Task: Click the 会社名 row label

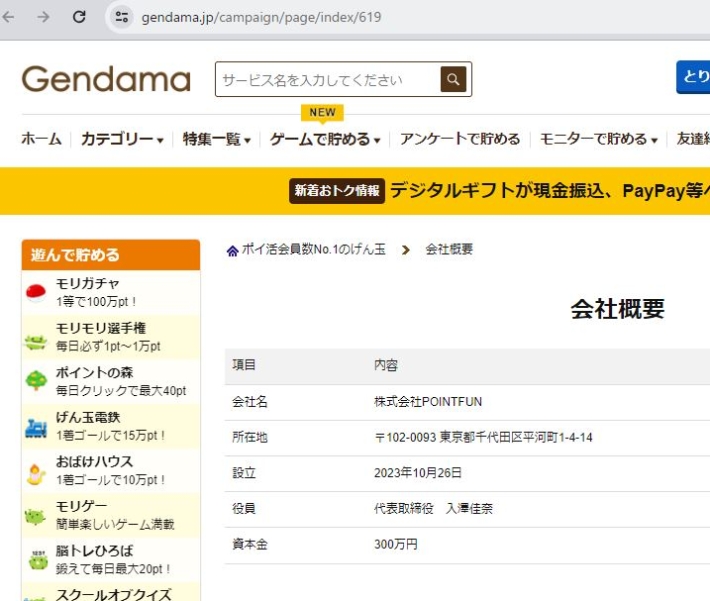Action: [x=249, y=402]
